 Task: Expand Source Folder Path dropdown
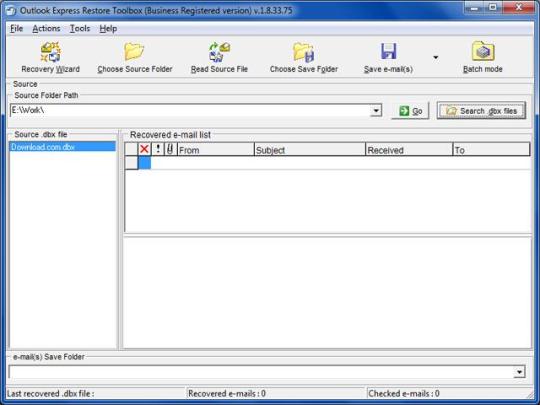(376, 111)
